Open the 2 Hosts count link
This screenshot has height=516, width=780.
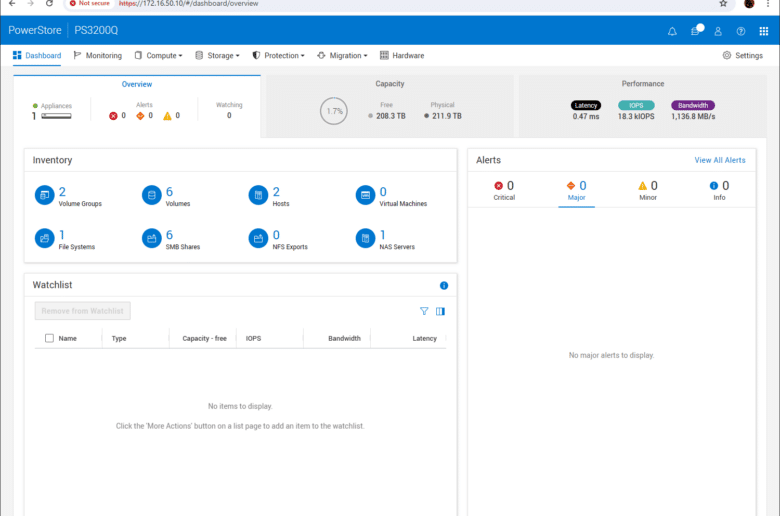click(x=276, y=192)
